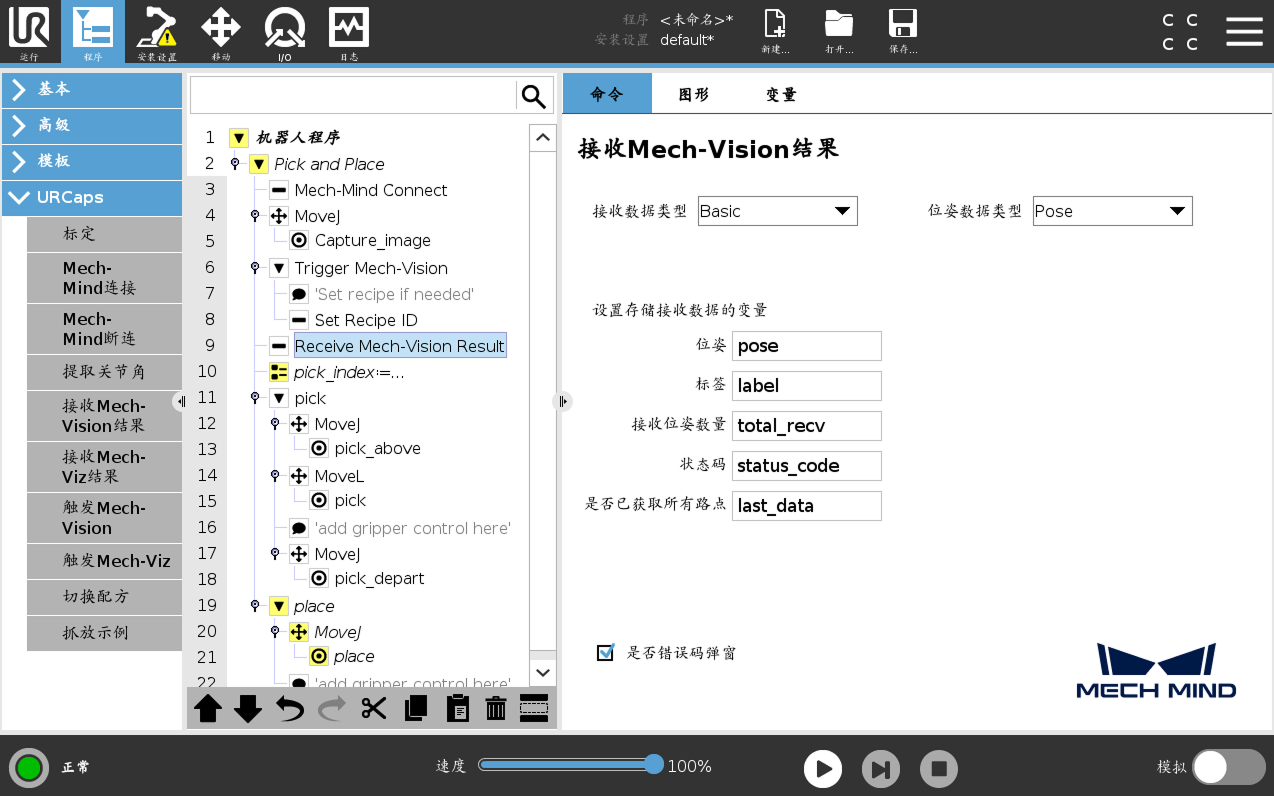This screenshot has height=796, width=1274.
Task: Switch to the 变量 (Variables) tab
Action: (x=779, y=93)
